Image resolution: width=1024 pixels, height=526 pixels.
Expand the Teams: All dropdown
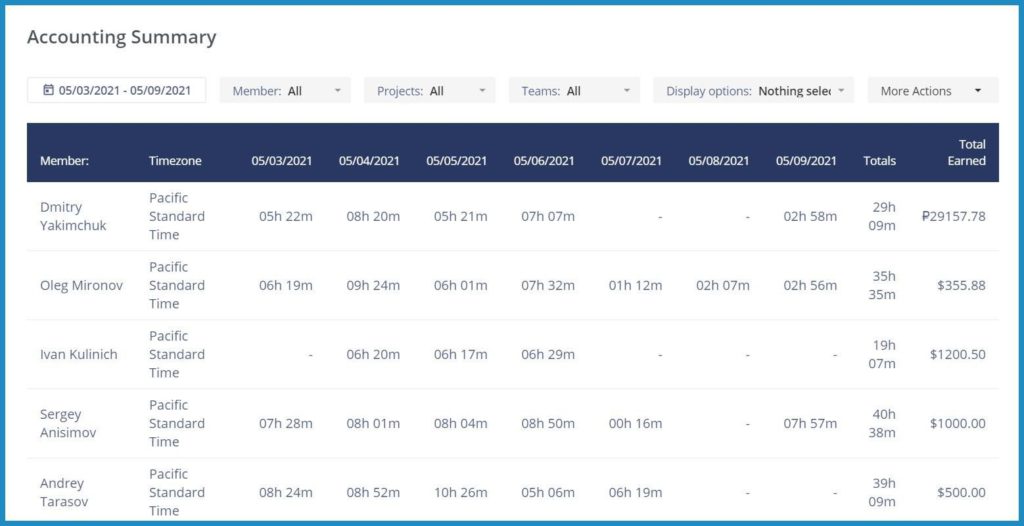point(575,91)
